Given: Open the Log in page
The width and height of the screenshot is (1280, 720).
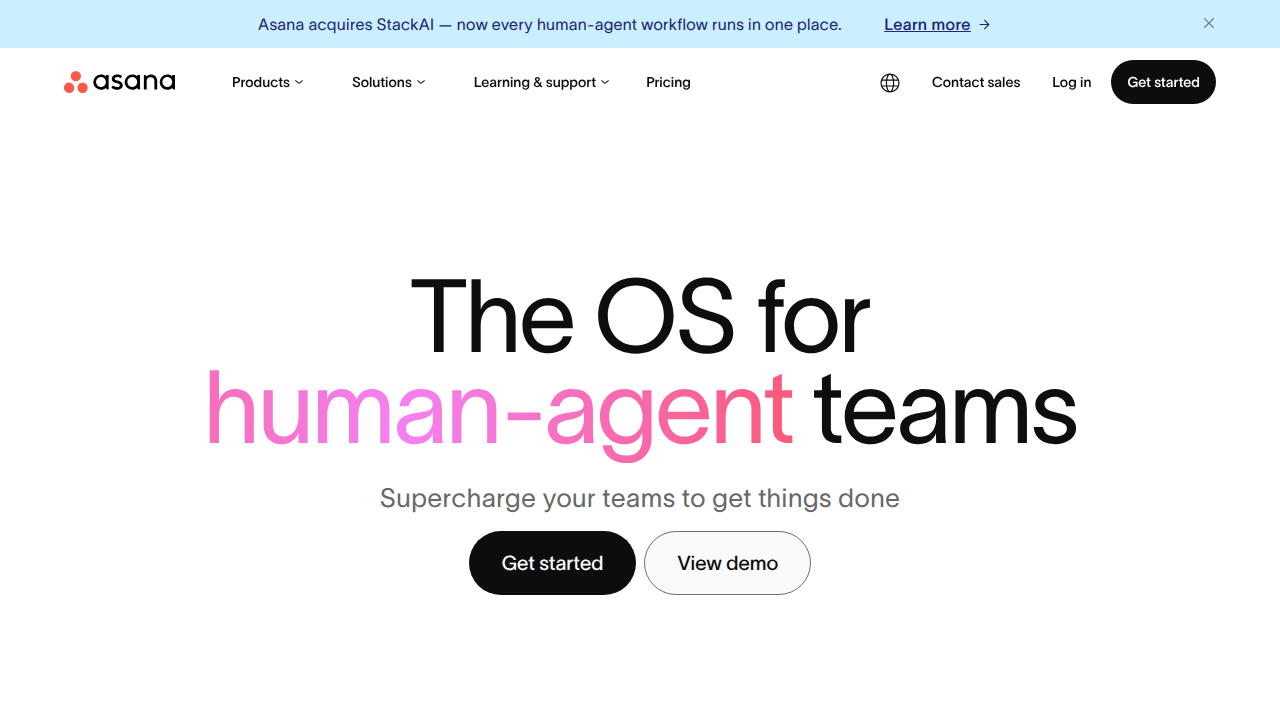Looking at the screenshot, I should tap(1071, 82).
